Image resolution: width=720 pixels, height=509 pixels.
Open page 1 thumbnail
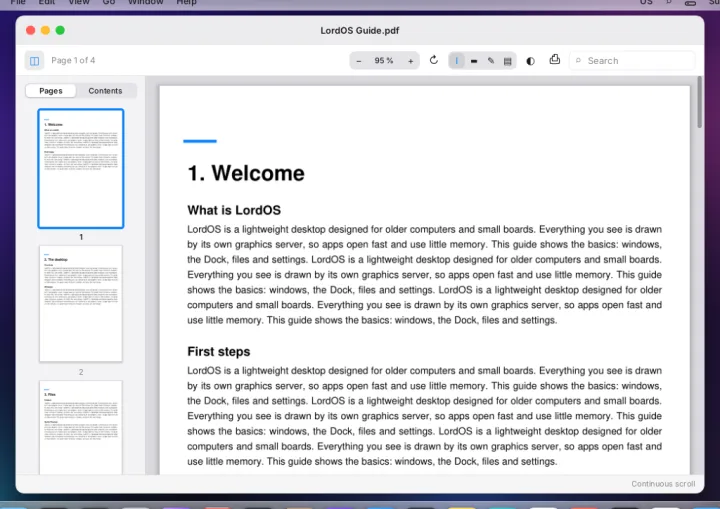(x=81, y=168)
